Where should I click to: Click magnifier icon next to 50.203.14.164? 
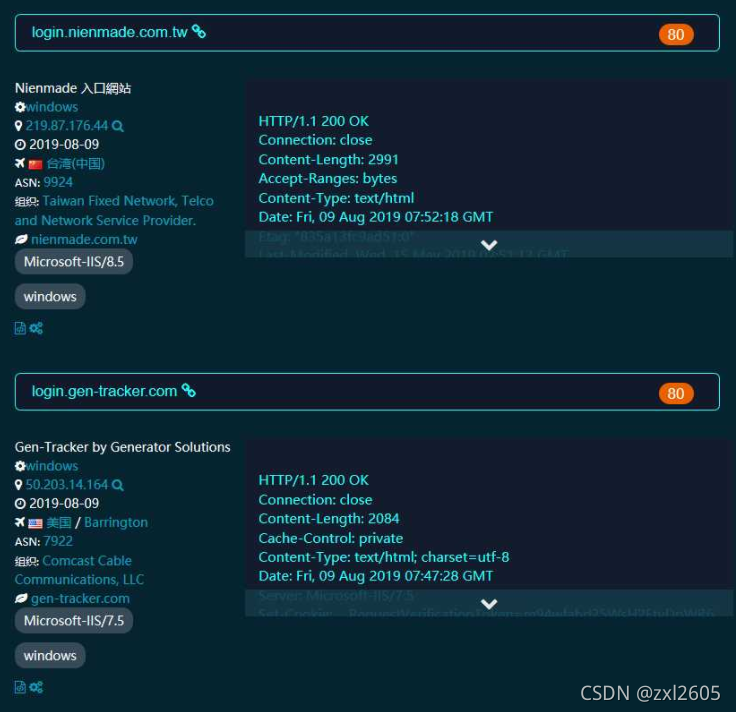pos(118,485)
